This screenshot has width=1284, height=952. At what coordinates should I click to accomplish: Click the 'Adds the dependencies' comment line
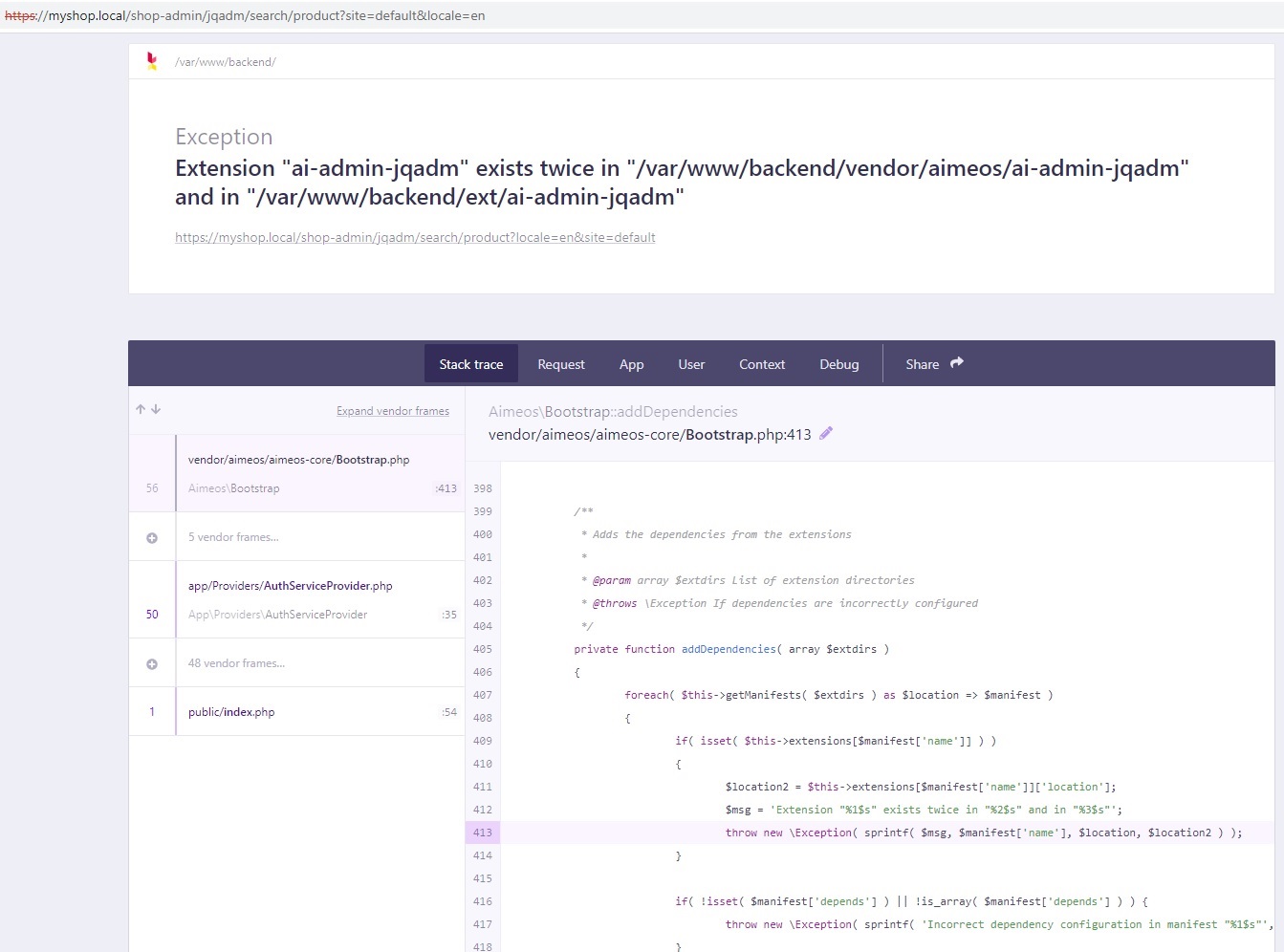pos(716,534)
